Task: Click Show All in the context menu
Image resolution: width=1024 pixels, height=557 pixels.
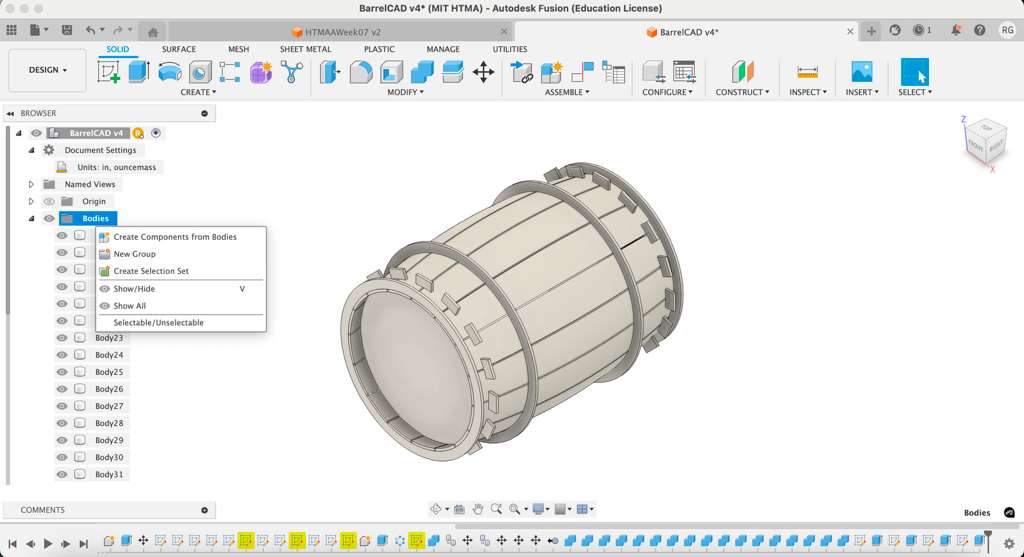Action: 130,306
